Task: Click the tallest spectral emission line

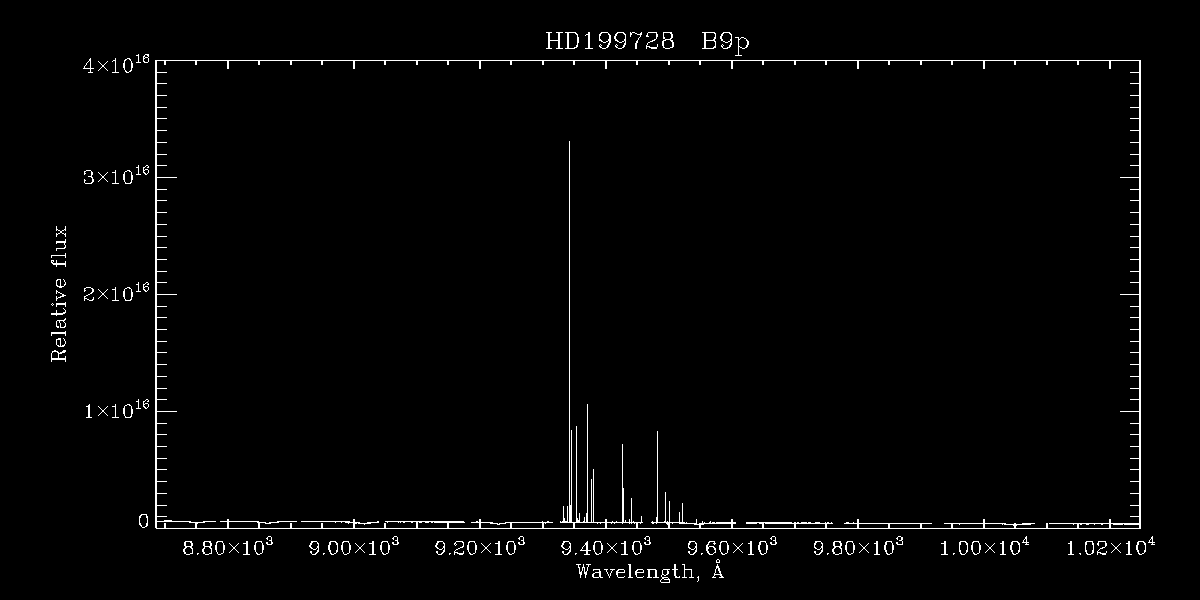Action: [569, 331]
